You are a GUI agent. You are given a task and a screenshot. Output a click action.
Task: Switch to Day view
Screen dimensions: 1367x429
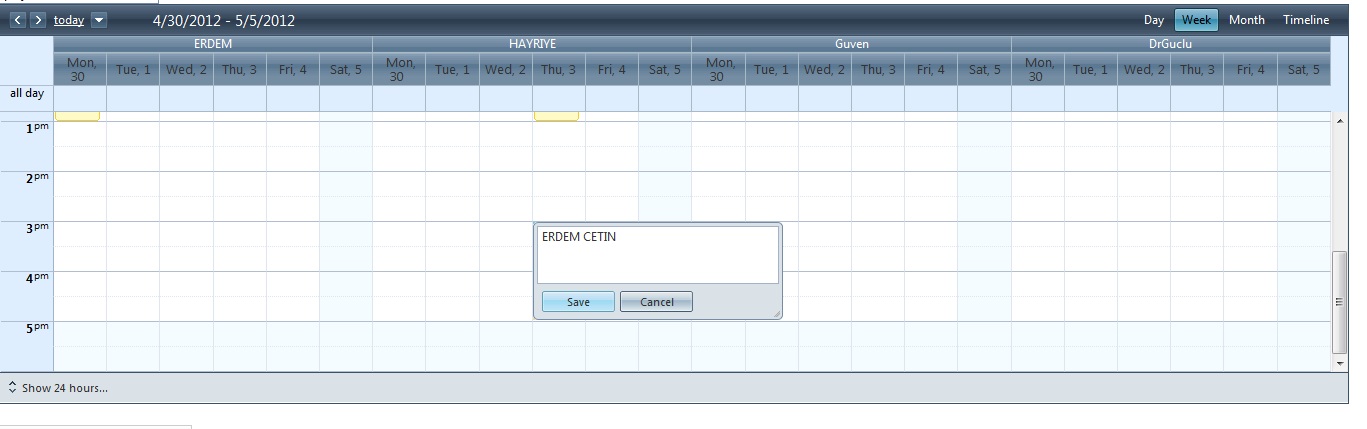(1153, 20)
